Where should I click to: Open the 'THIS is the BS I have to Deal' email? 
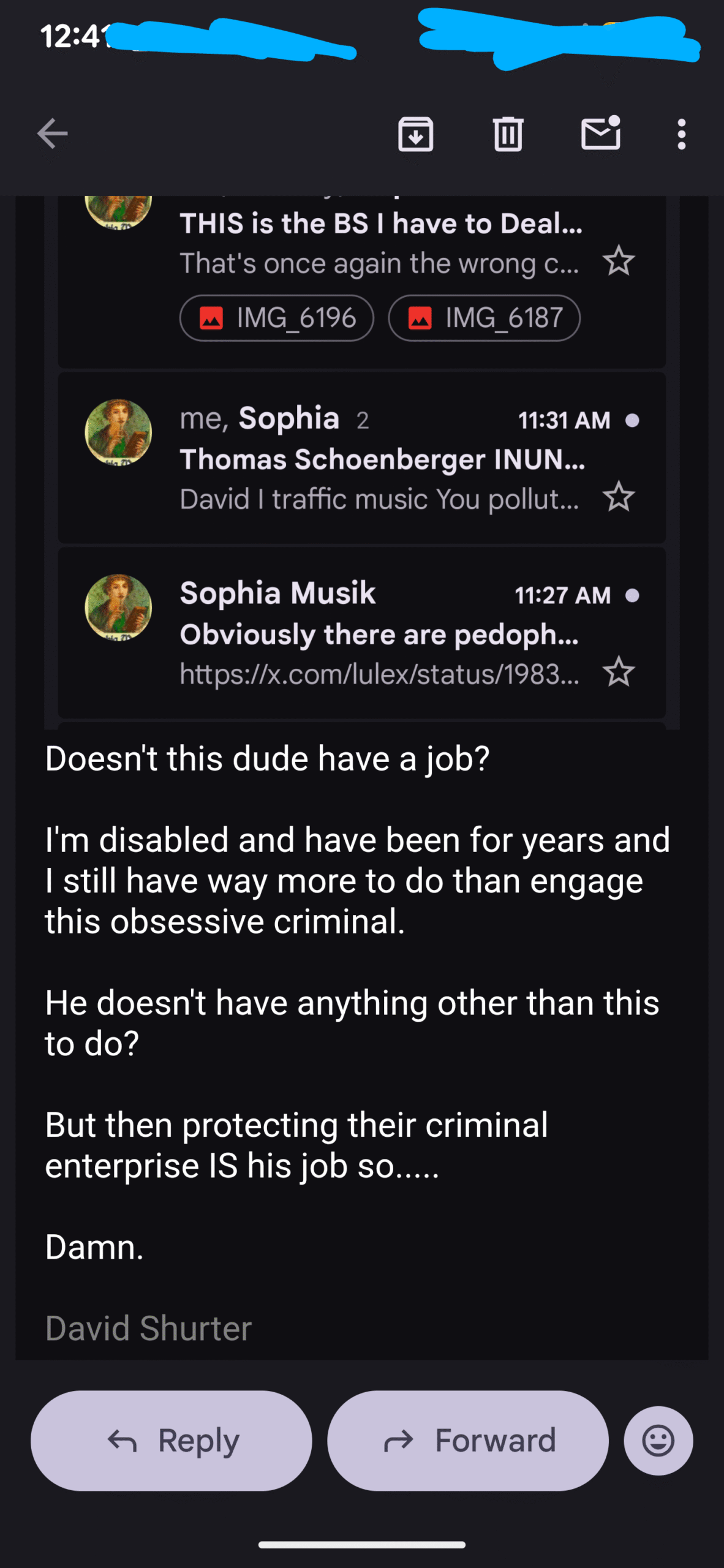[x=380, y=224]
